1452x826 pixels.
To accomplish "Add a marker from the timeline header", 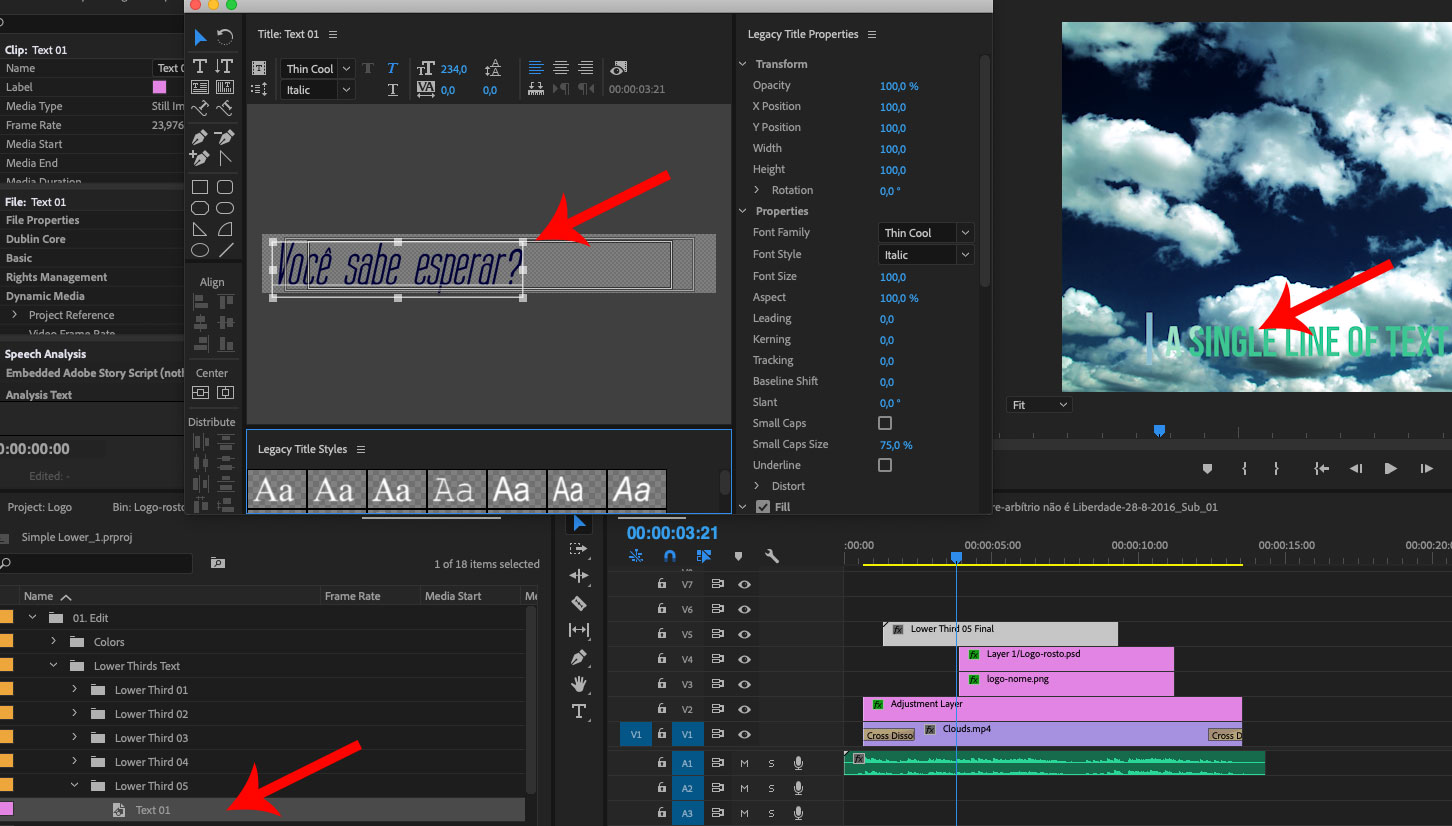I will [738, 556].
